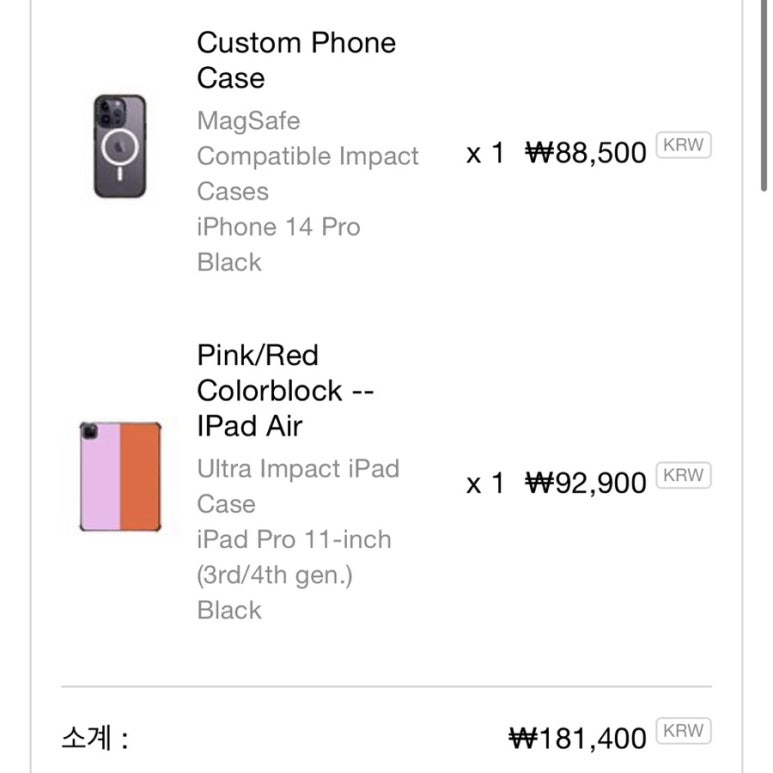This screenshot has width=773, height=773.
Task: Click the 소계 subtotal label
Action: (x=95, y=738)
